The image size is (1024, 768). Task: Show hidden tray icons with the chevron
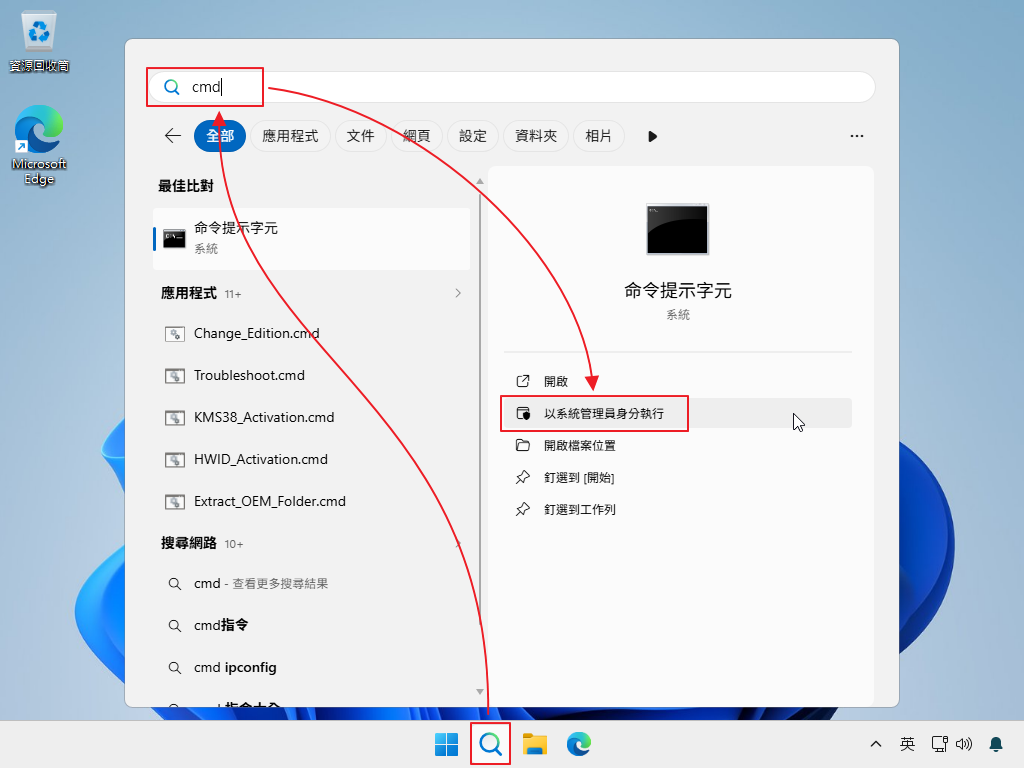[x=875, y=744]
